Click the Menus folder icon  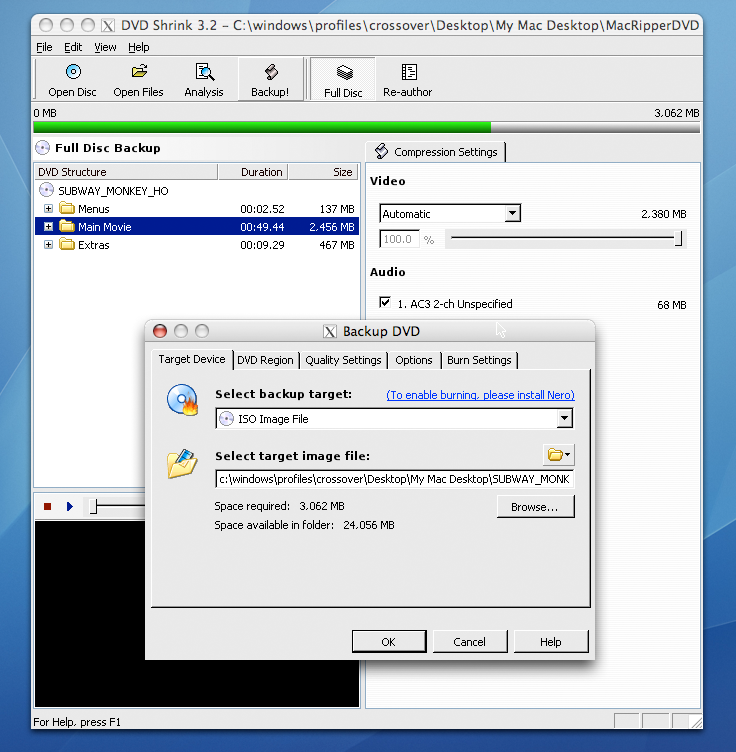67,208
